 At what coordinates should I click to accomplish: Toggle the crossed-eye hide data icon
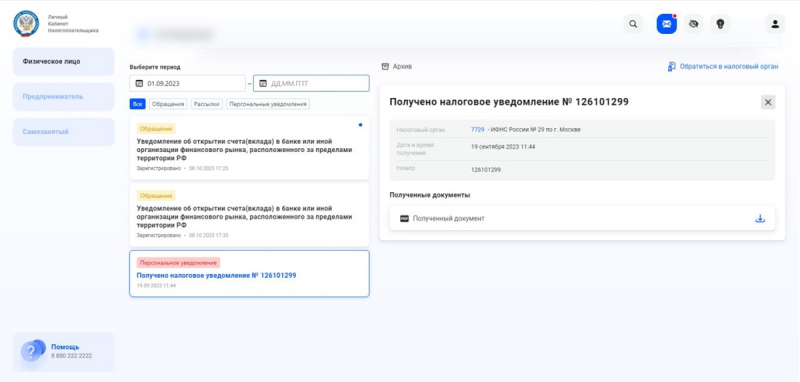[693, 24]
